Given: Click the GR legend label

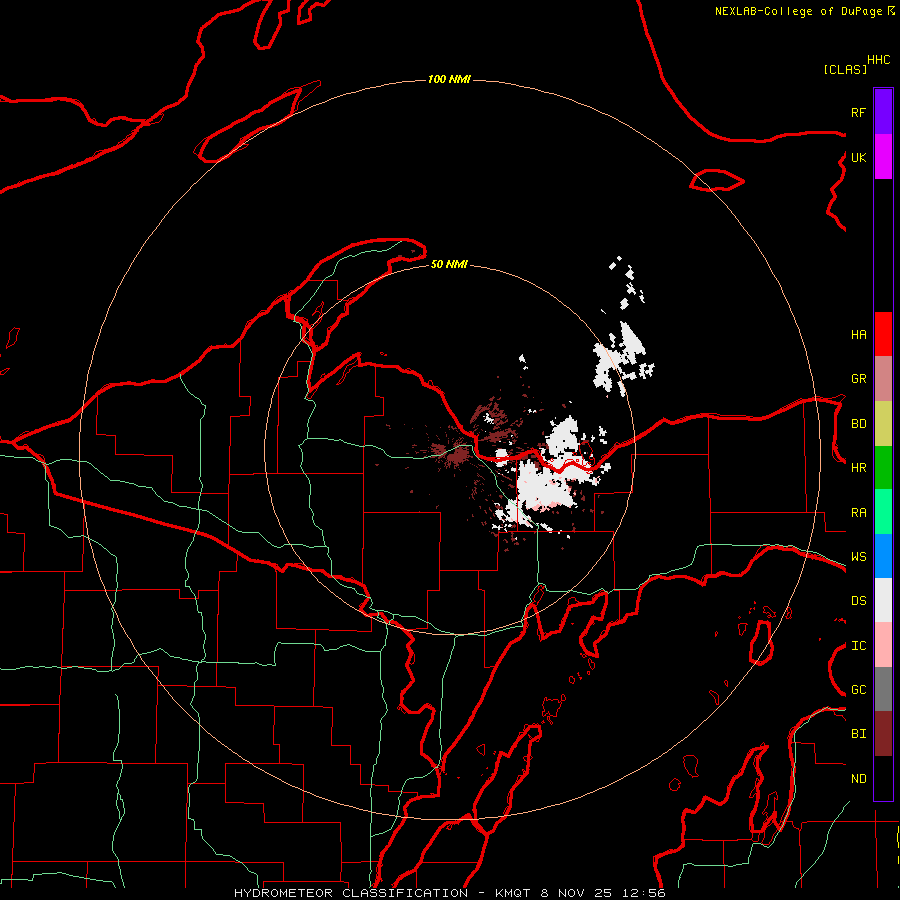Looking at the screenshot, I should [x=858, y=379].
